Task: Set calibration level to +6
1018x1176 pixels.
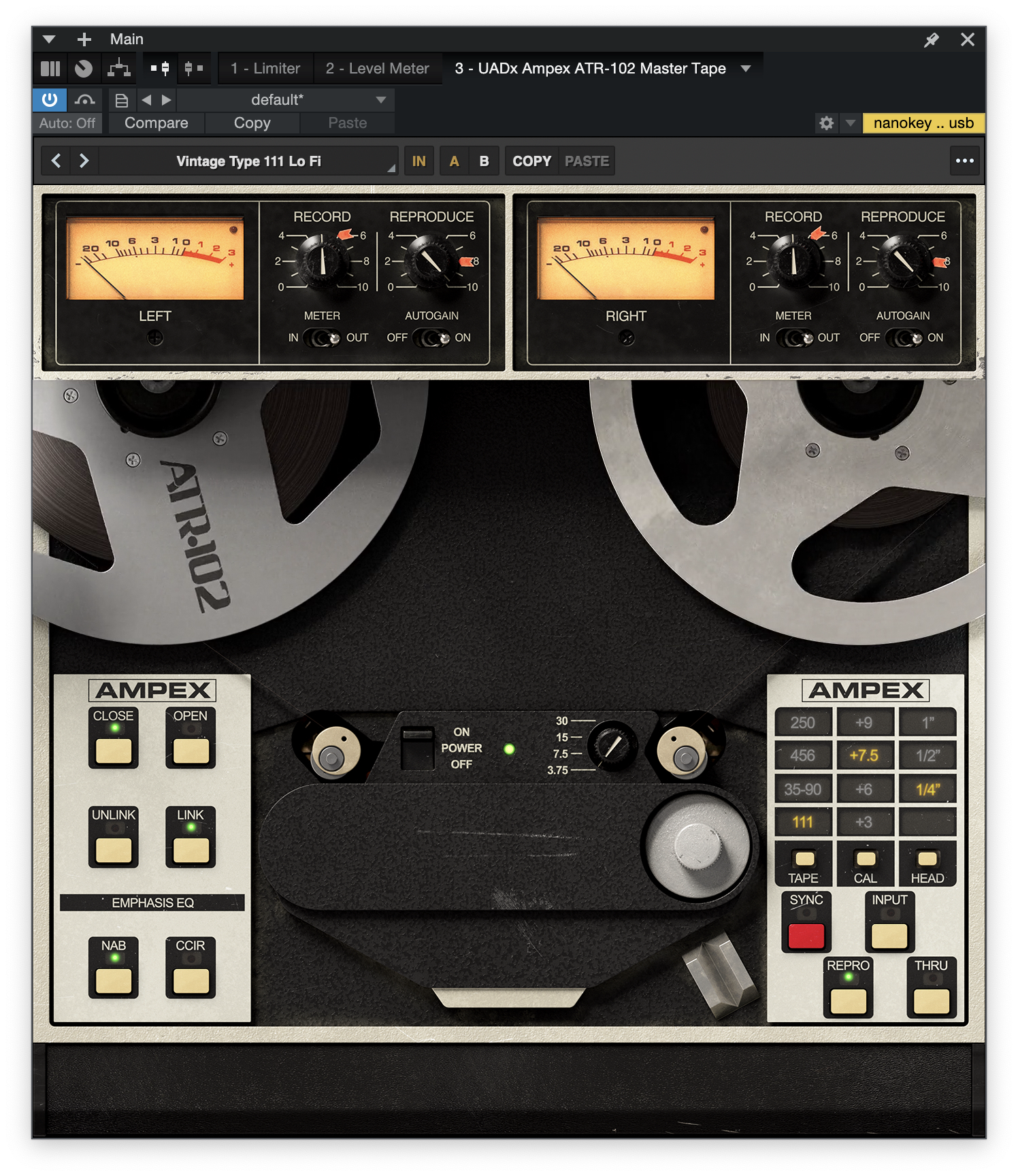Action: 864,789
